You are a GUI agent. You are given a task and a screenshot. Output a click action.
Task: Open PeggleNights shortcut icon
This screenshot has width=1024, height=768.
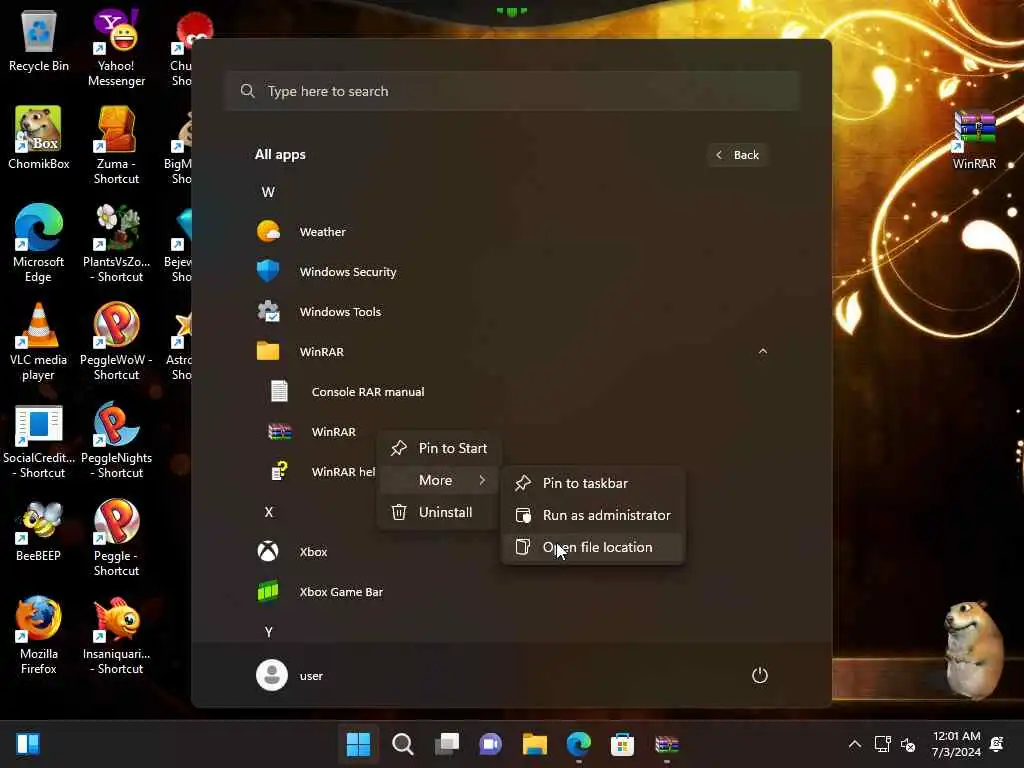point(116,440)
